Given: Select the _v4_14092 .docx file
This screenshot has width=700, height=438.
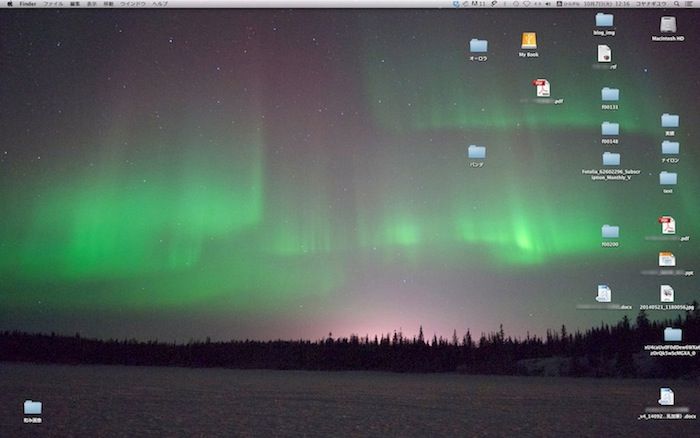Looking at the screenshot, I should click(666, 396).
